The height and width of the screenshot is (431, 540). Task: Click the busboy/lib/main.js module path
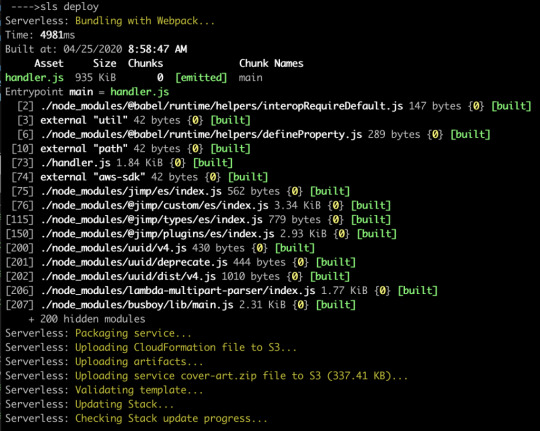click(137, 305)
